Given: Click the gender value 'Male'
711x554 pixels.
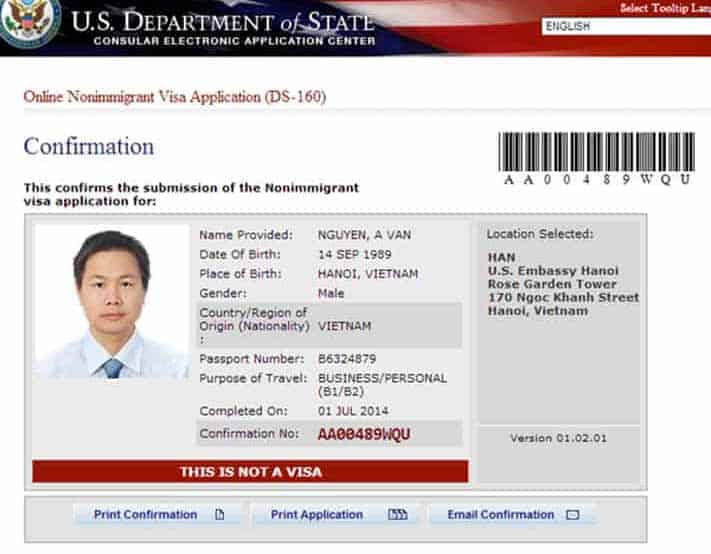Looking at the screenshot, I should (331, 293).
